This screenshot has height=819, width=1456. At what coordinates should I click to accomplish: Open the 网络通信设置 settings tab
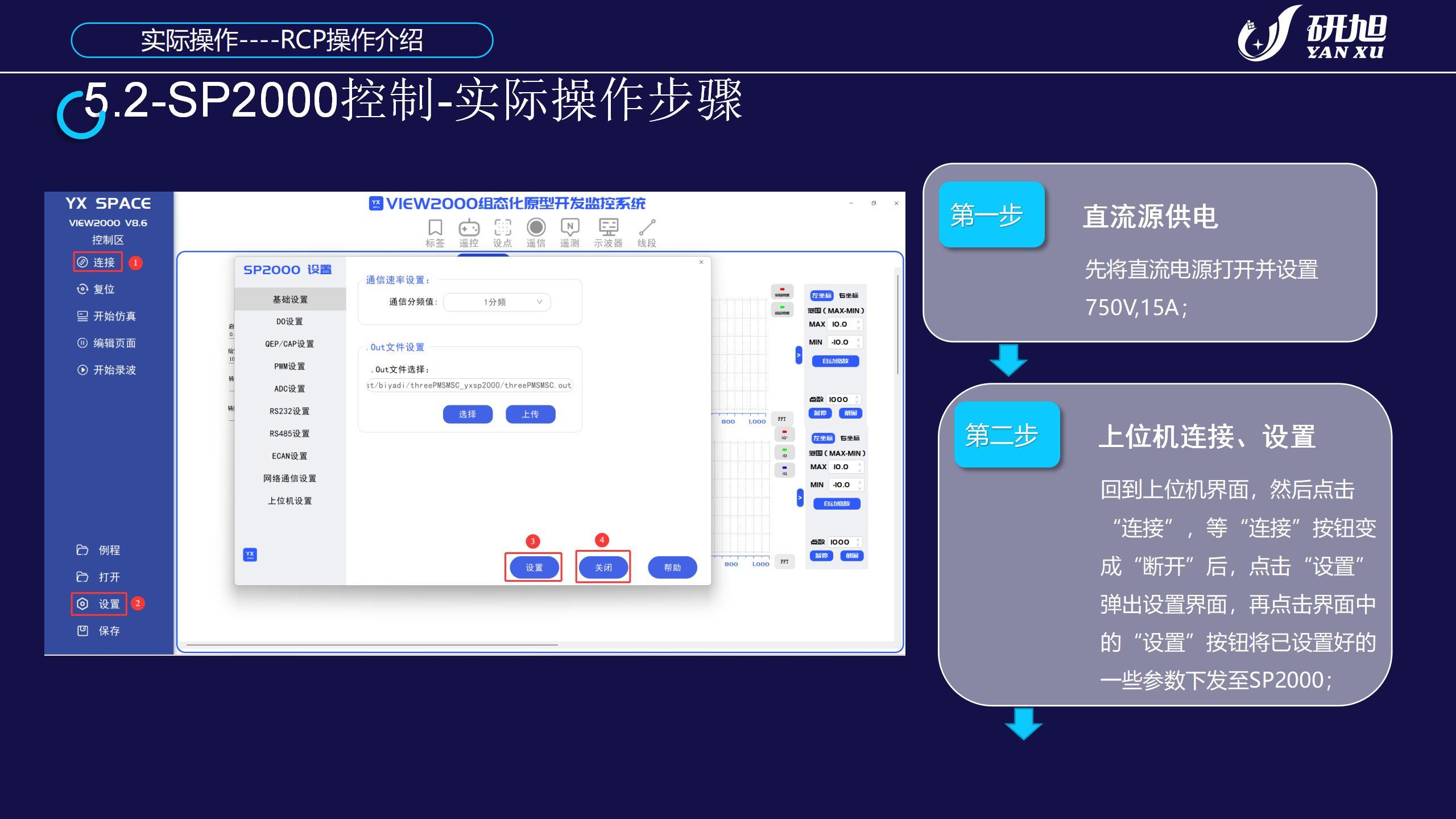pyautogui.click(x=290, y=478)
